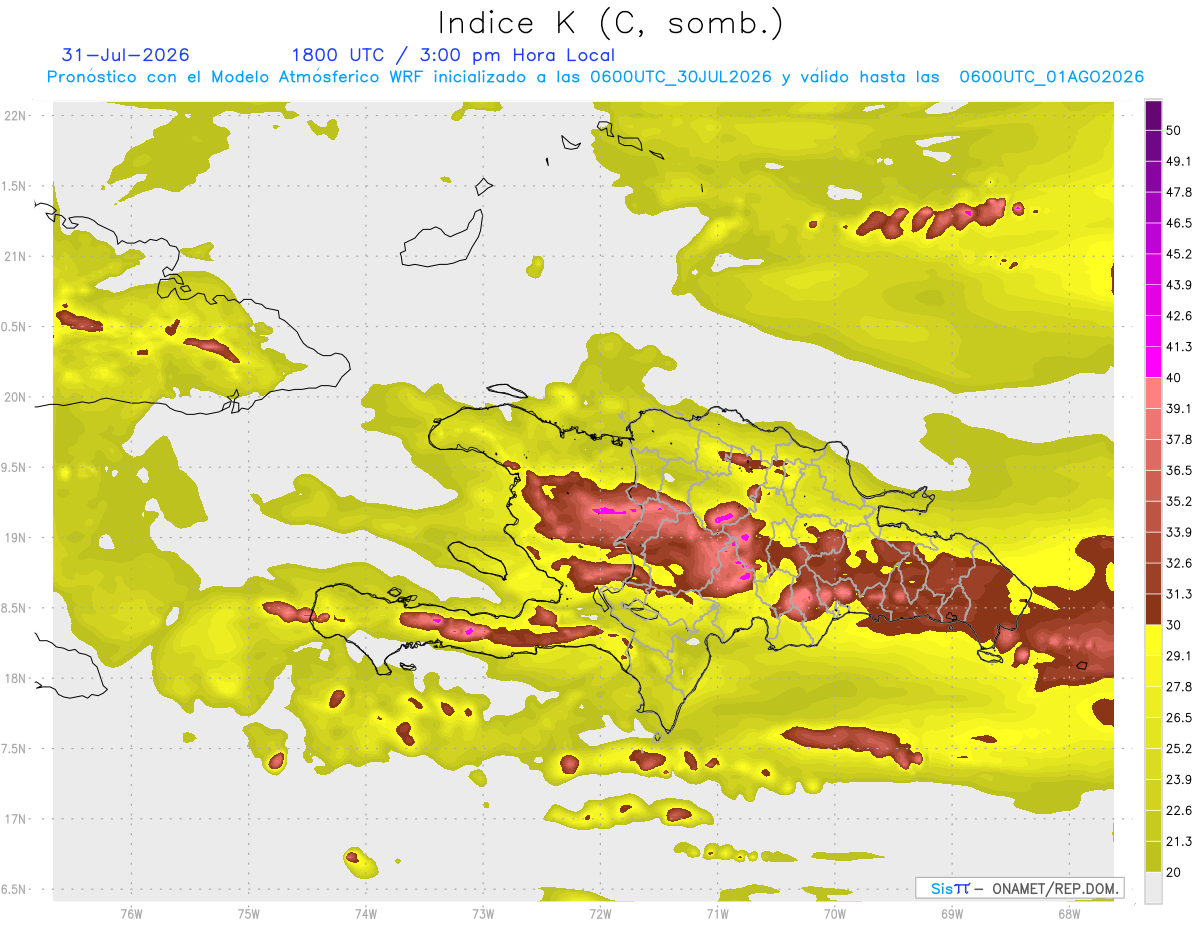
Task: Click the "47.8" color scale label
Action: pos(1177,192)
